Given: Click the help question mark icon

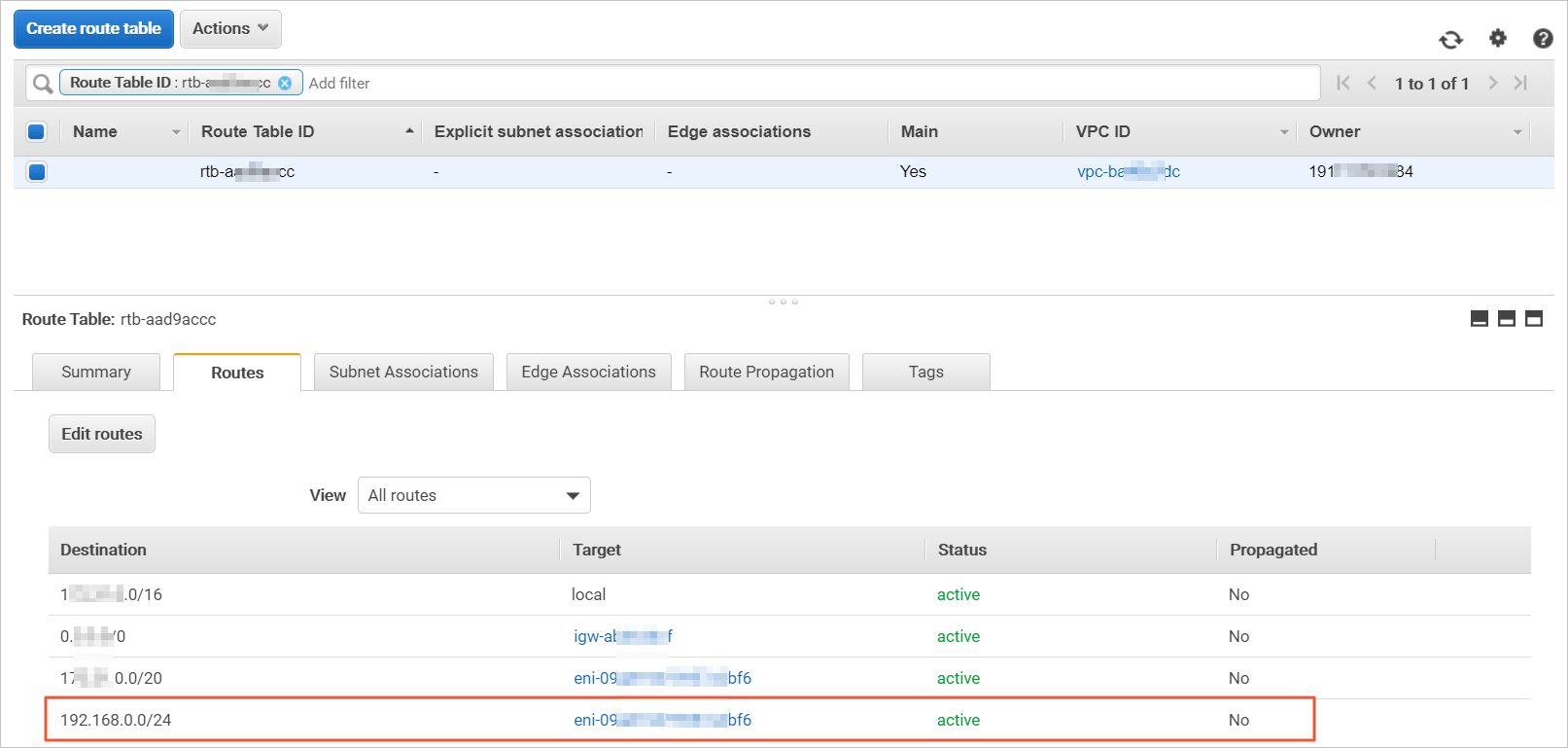Looking at the screenshot, I should click(x=1543, y=38).
